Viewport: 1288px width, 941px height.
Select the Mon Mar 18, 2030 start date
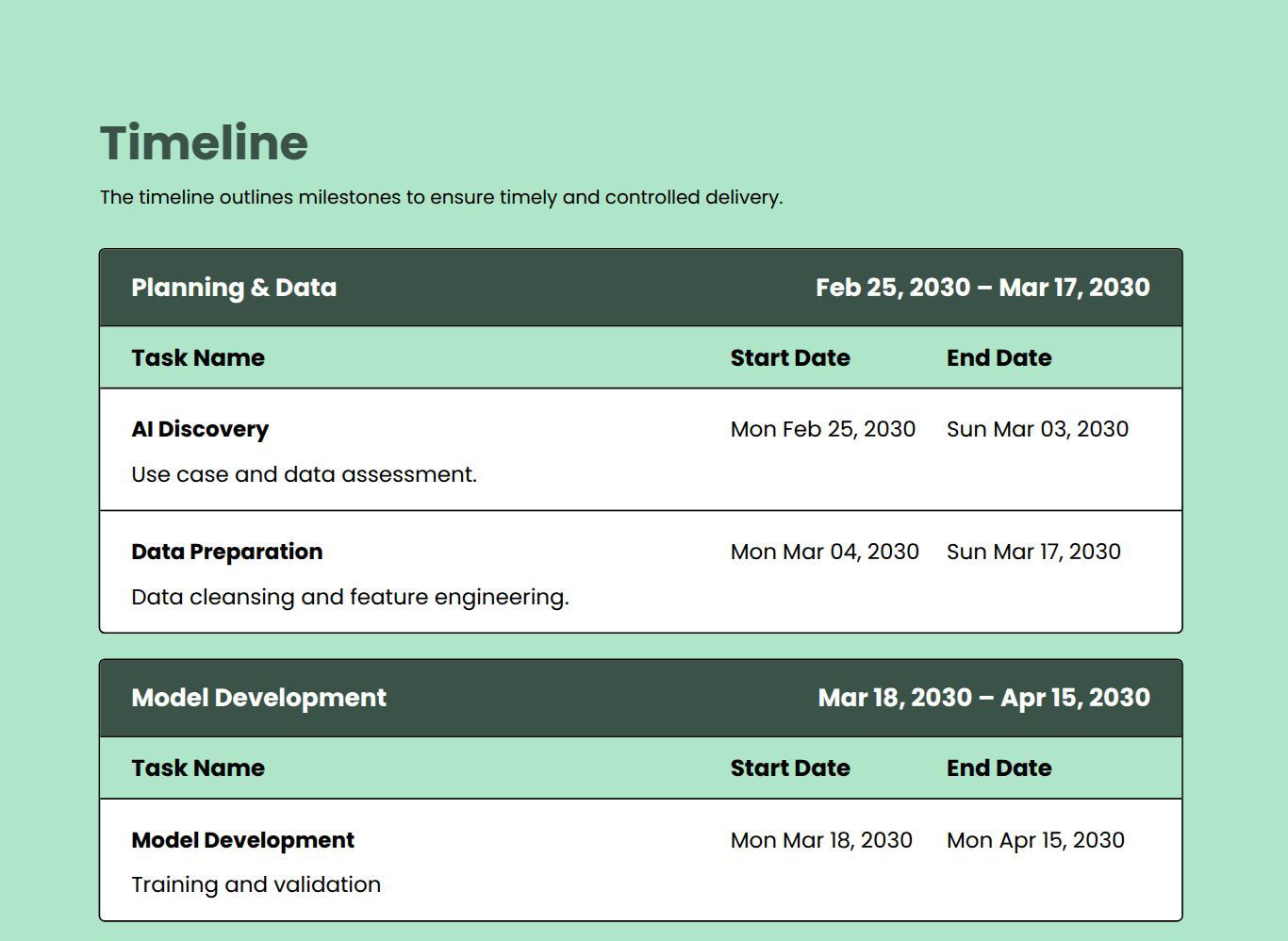click(821, 840)
